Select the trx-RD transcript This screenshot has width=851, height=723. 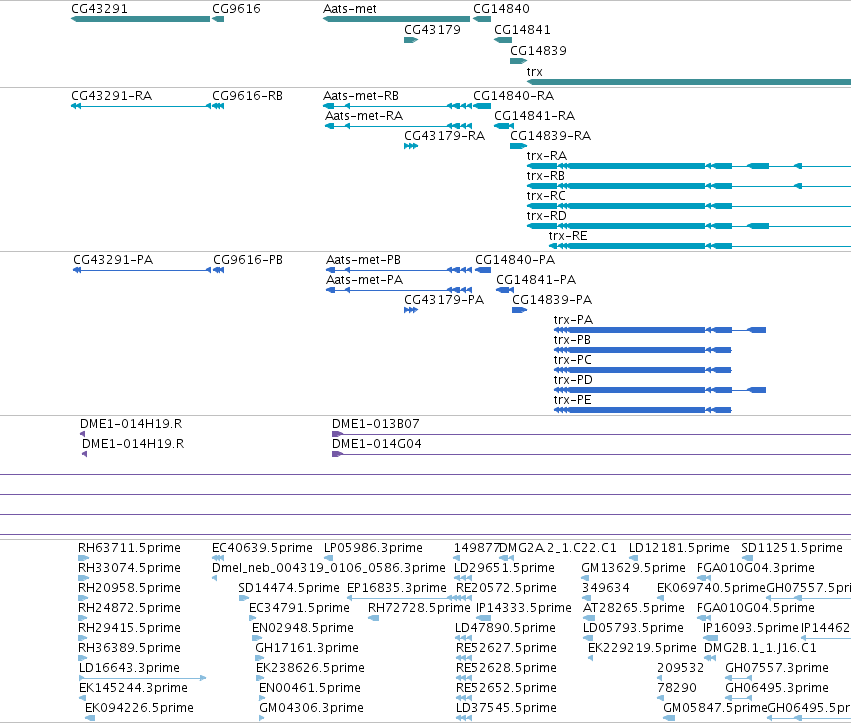click(x=689, y=226)
